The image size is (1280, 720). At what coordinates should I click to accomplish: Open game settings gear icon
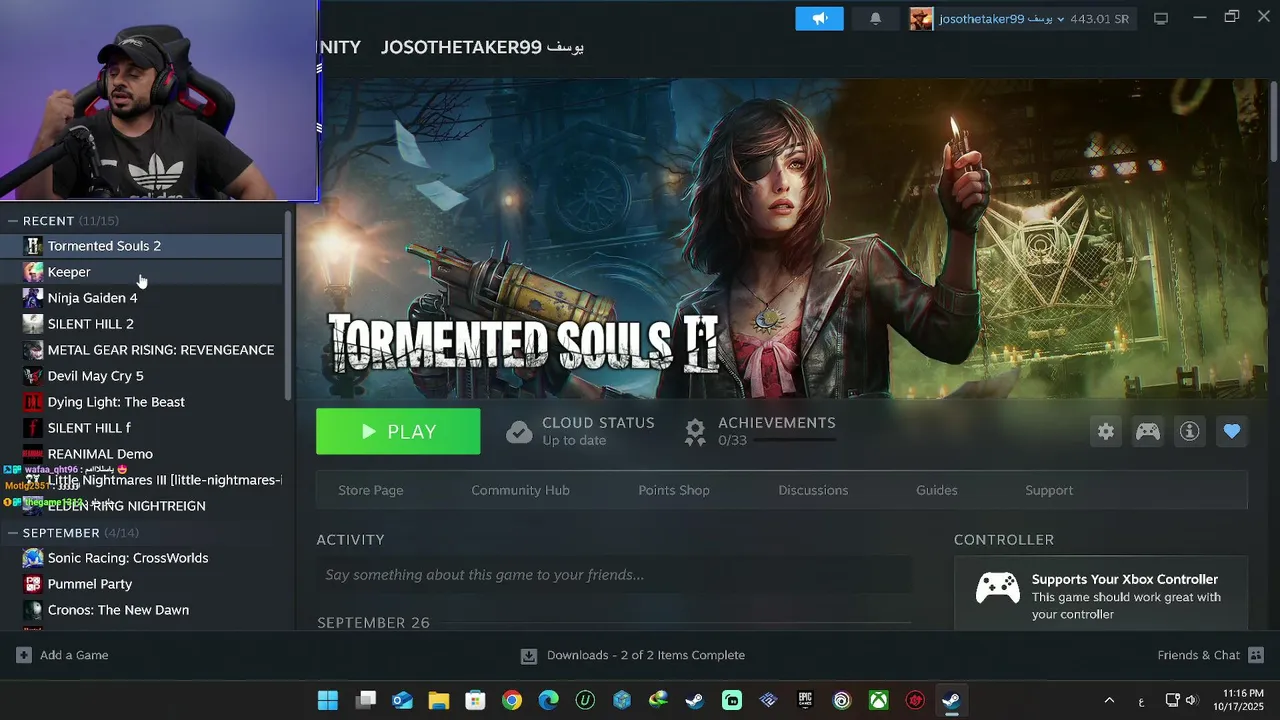(x=1105, y=431)
